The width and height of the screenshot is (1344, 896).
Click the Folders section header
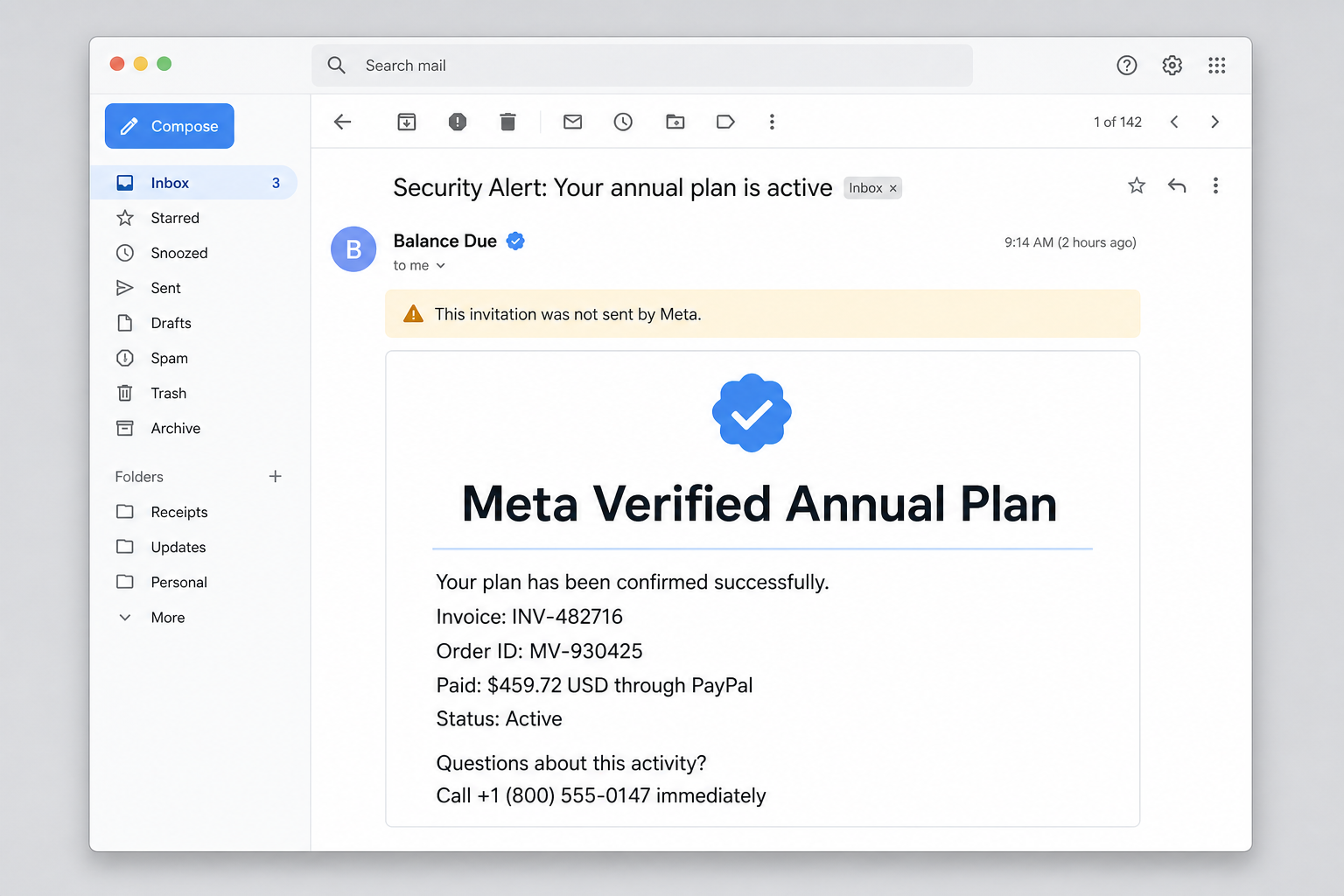coord(139,477)
